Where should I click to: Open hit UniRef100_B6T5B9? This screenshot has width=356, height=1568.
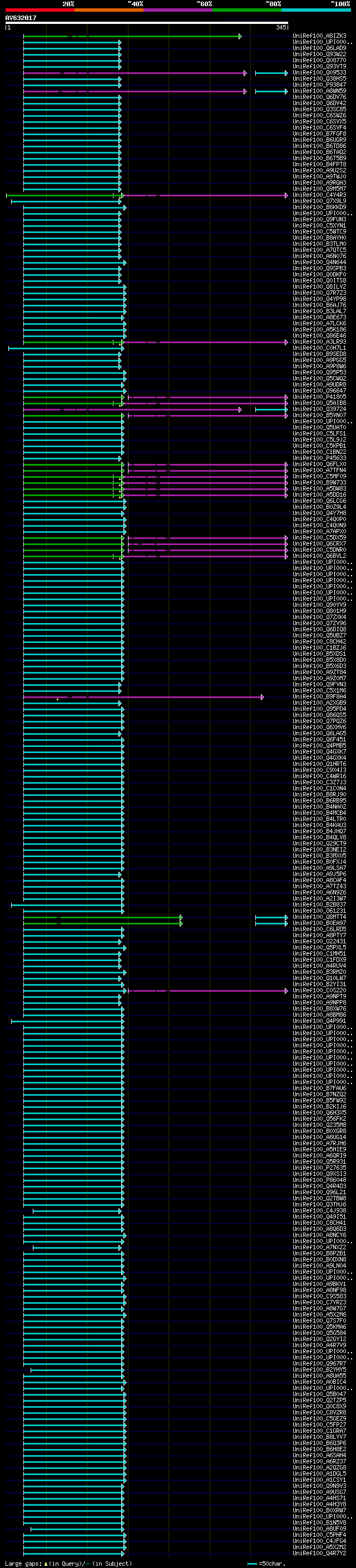[x=319, y=159]
